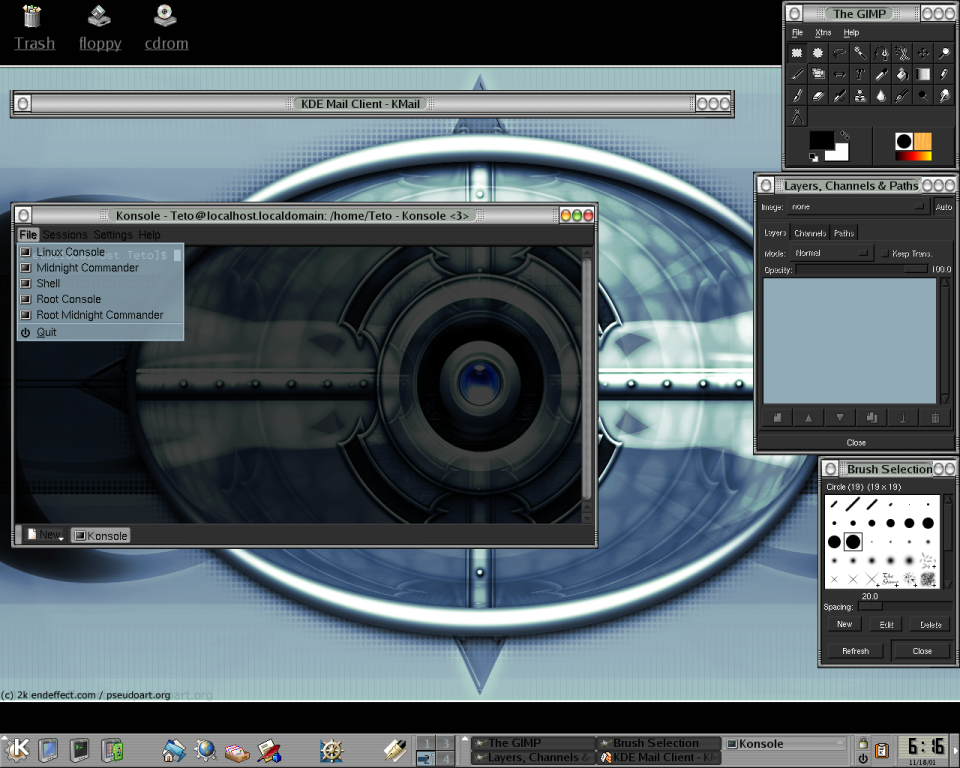
Task: Switch to the Layers tab
Action: [774, 233]
